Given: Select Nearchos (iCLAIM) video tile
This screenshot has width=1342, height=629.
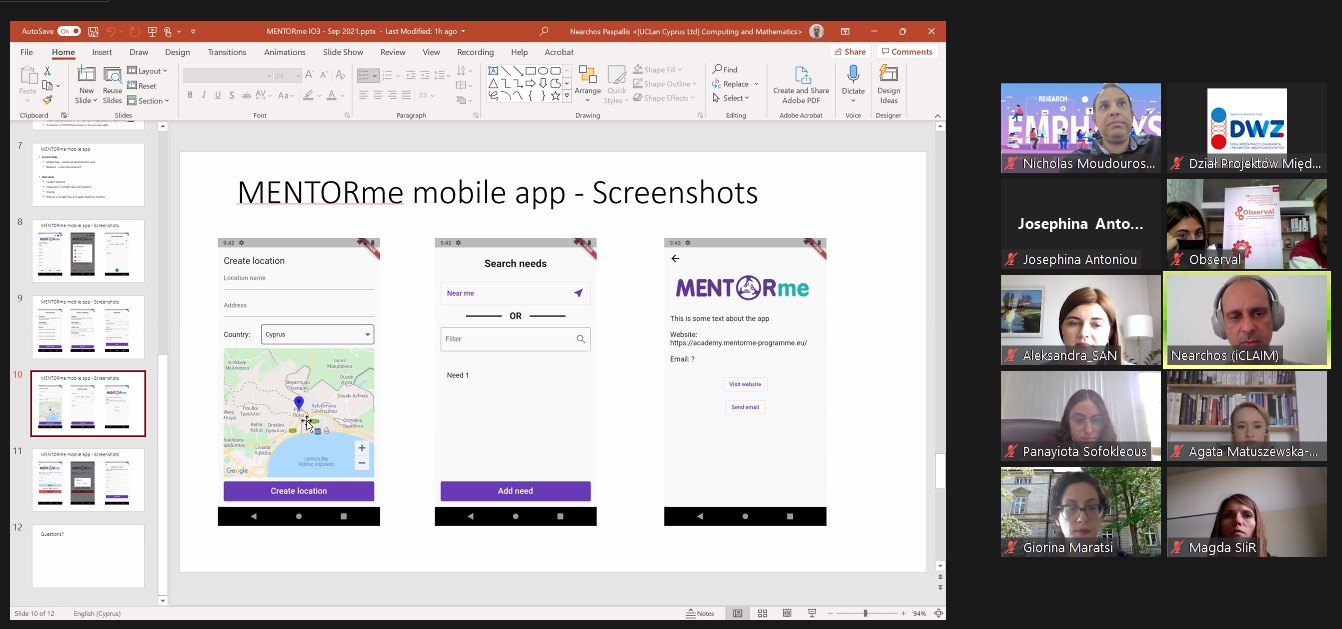Looking at the screenshot, I should click(x=1247, y=320).
